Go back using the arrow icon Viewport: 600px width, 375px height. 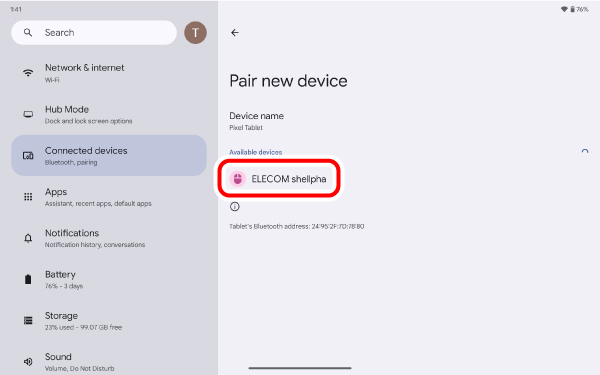235,33
